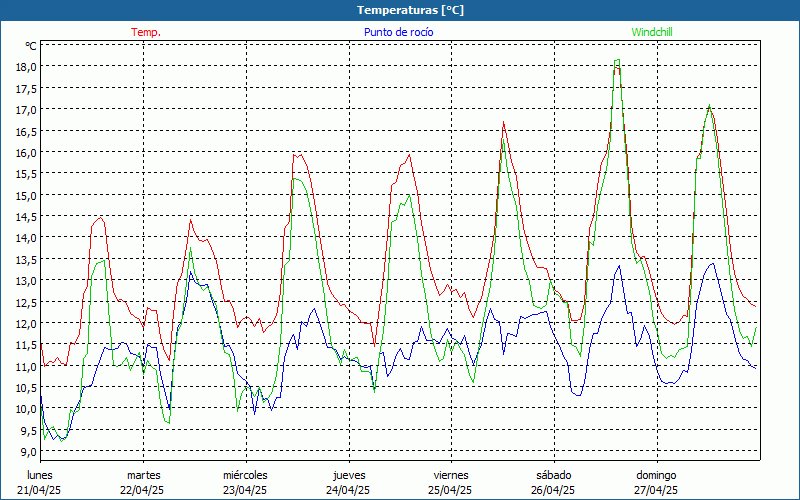Select the martes day label
The height and width of the screenshot is (500, 800).
point(143,475)
